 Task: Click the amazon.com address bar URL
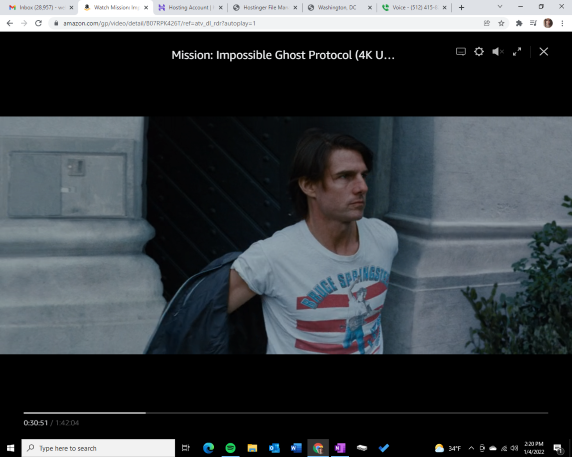159,23
